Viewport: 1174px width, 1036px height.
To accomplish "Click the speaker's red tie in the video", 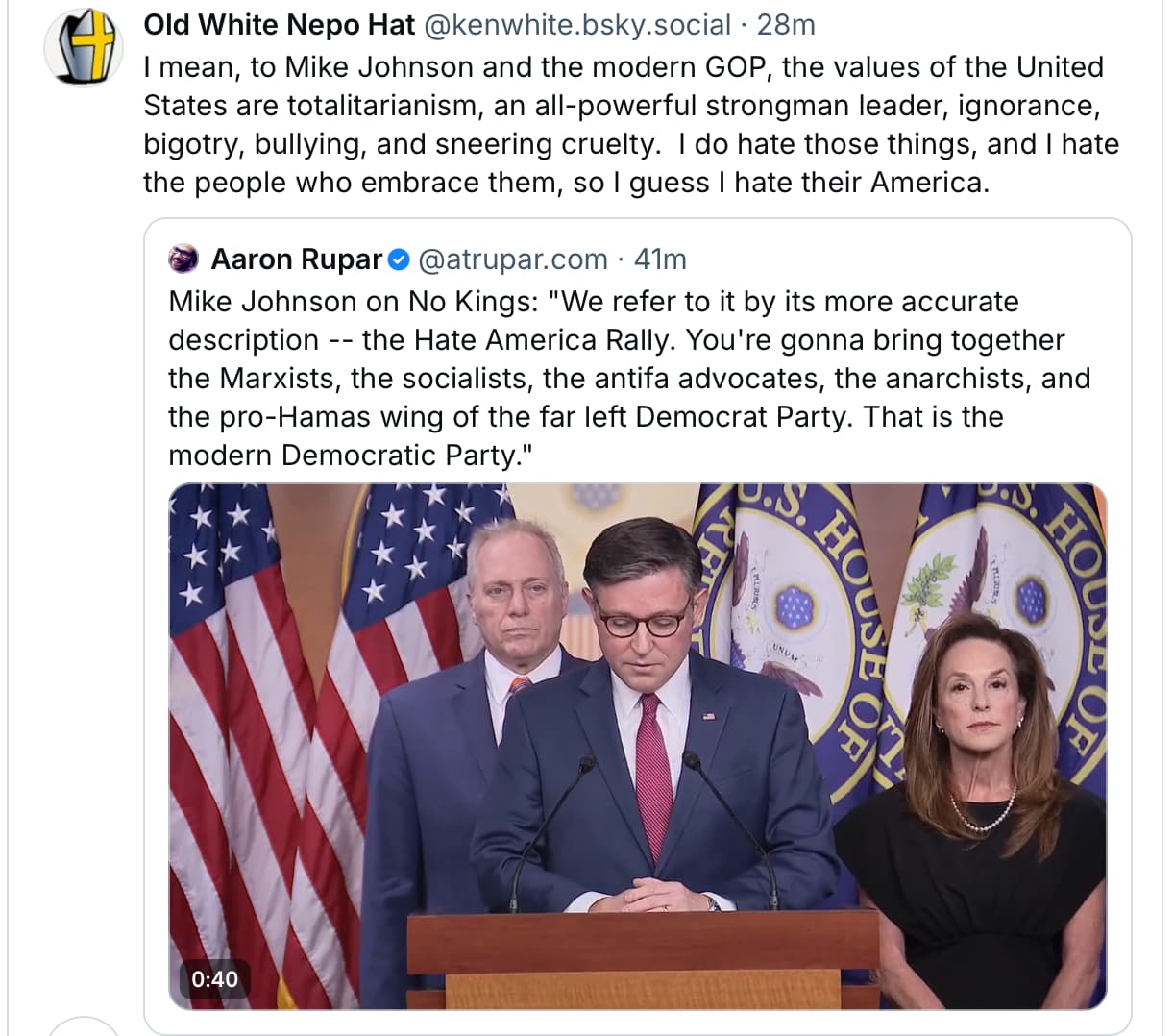I will (653, 769).
